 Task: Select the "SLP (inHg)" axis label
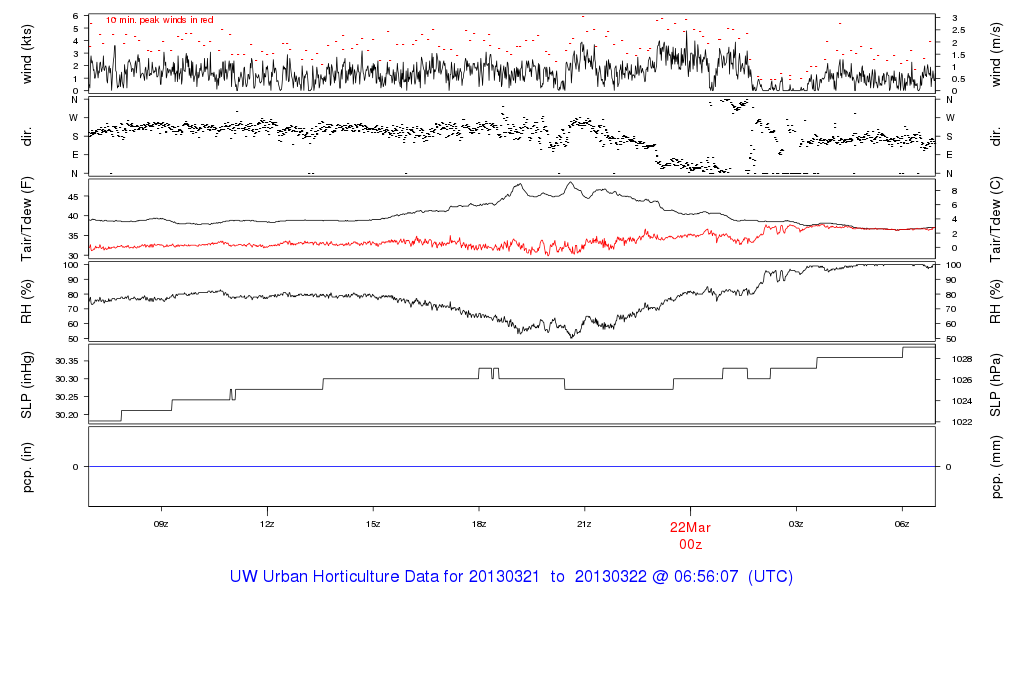[27, 385]
